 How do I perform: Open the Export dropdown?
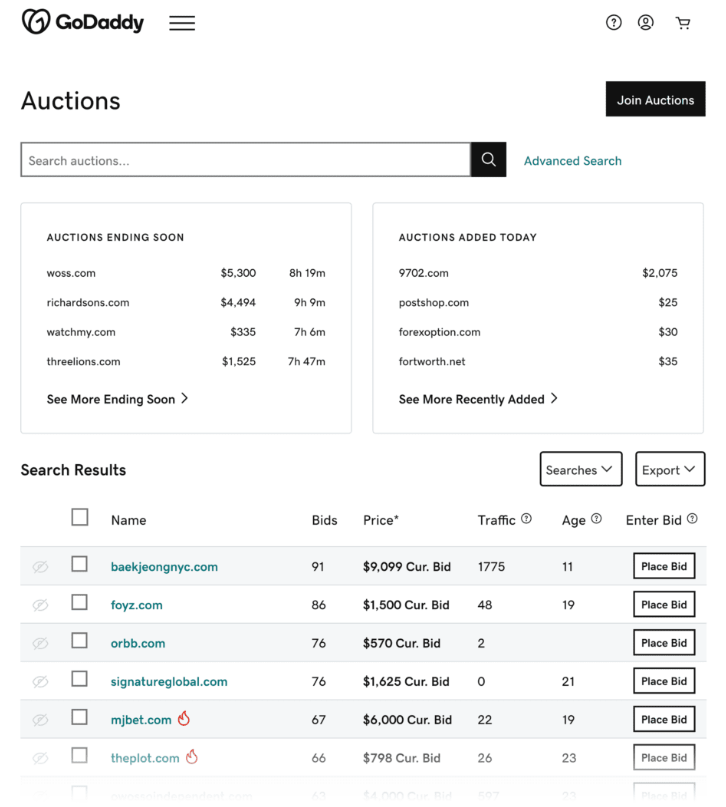669,470
